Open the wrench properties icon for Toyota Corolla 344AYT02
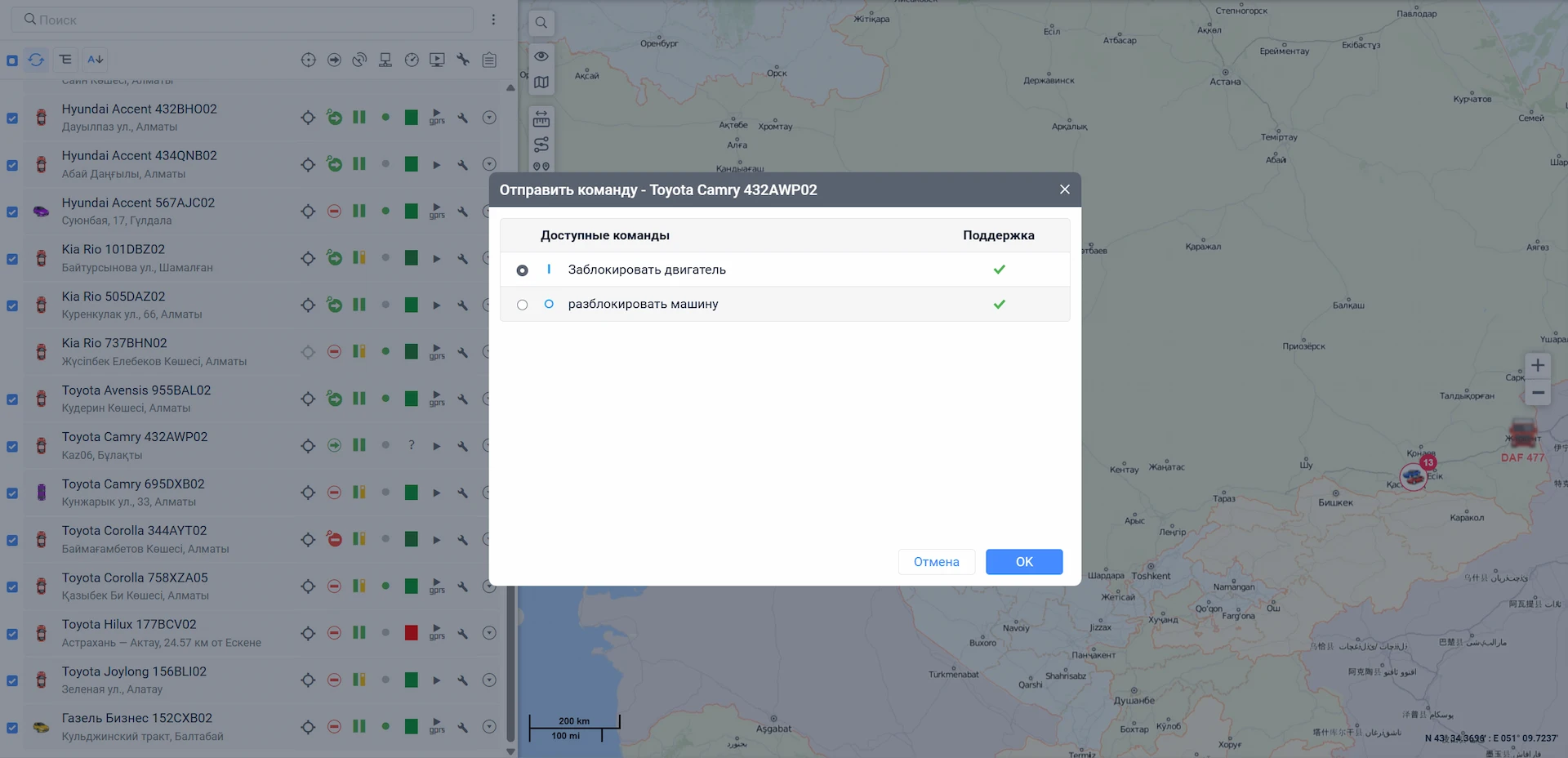 [463, 540]
